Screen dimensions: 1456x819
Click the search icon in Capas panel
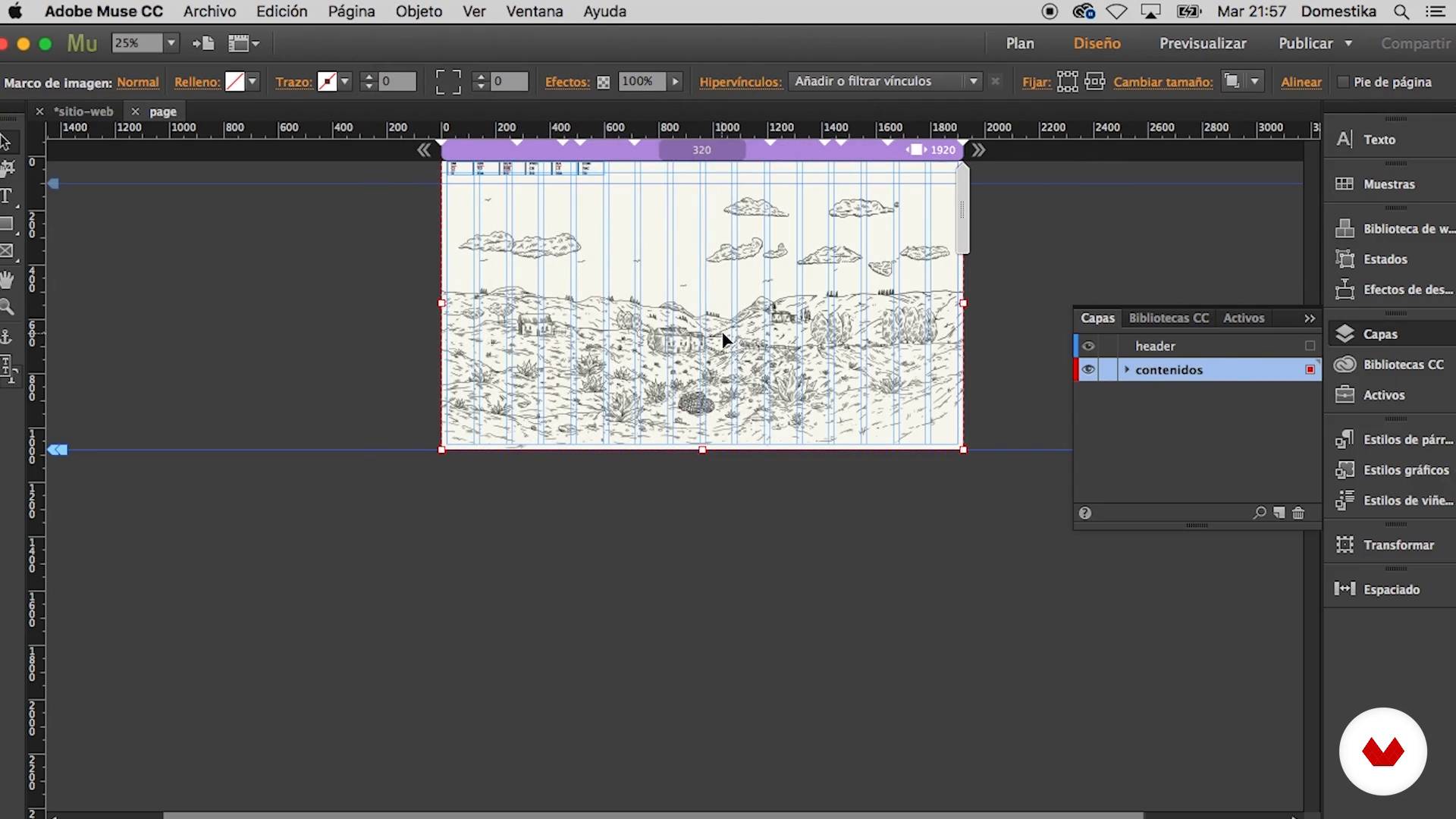point(1260,513)
